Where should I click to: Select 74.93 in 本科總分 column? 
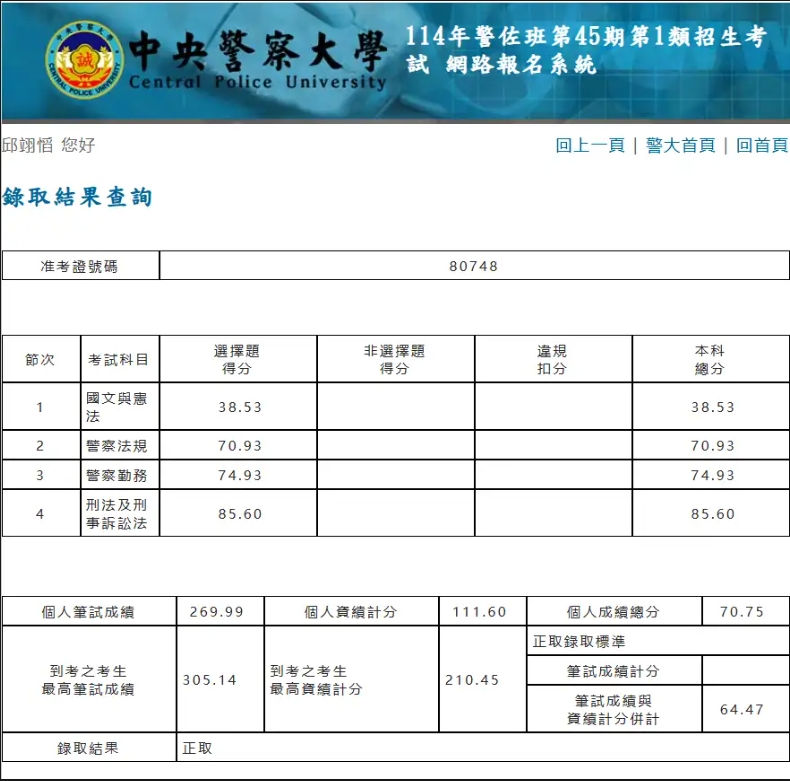point(713,475)
